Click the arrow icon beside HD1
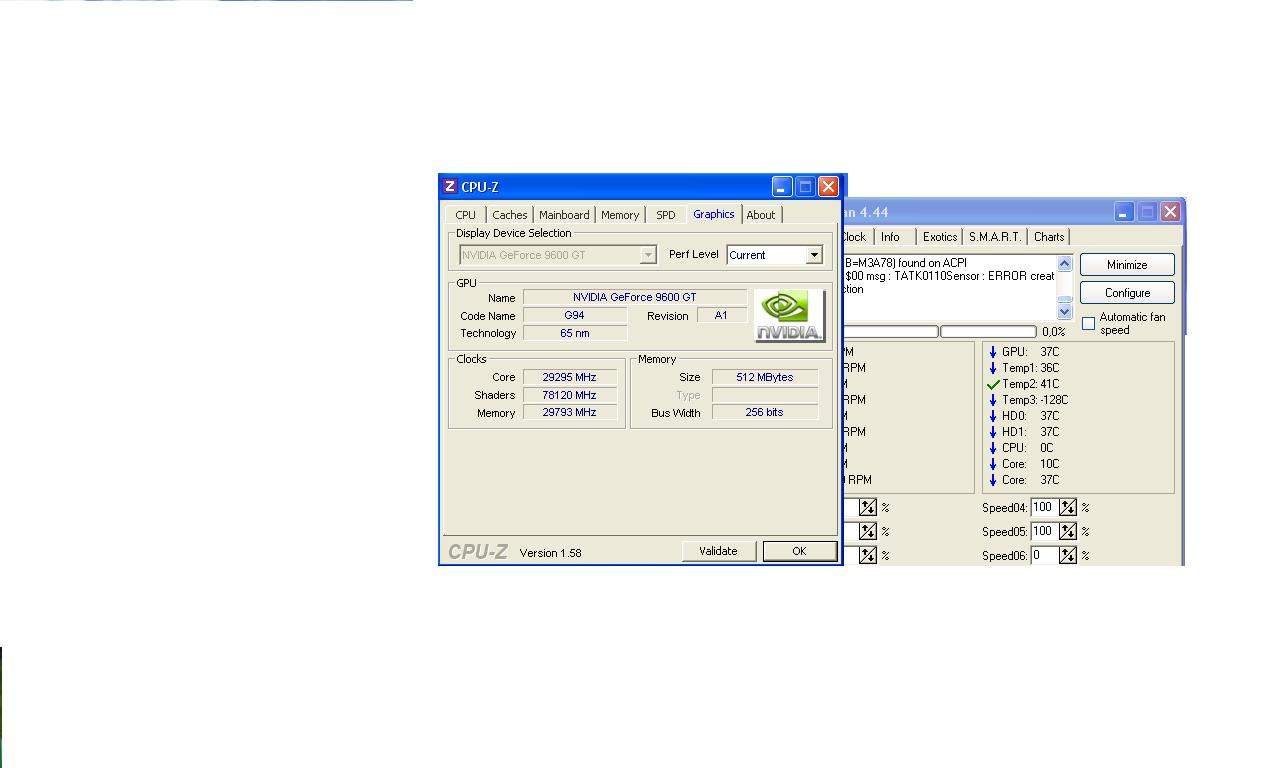1280x768 pixels. point(993,432)
